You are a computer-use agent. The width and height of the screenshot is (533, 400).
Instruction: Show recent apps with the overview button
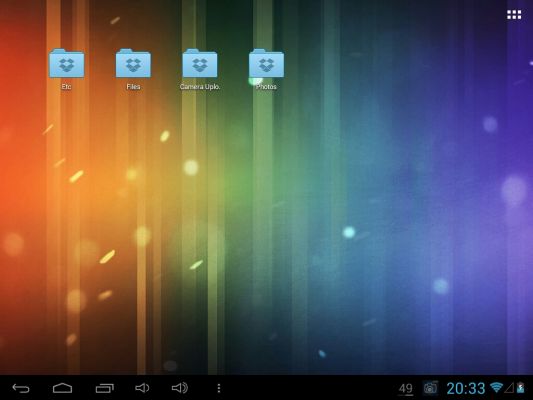[x=105, y=388]
